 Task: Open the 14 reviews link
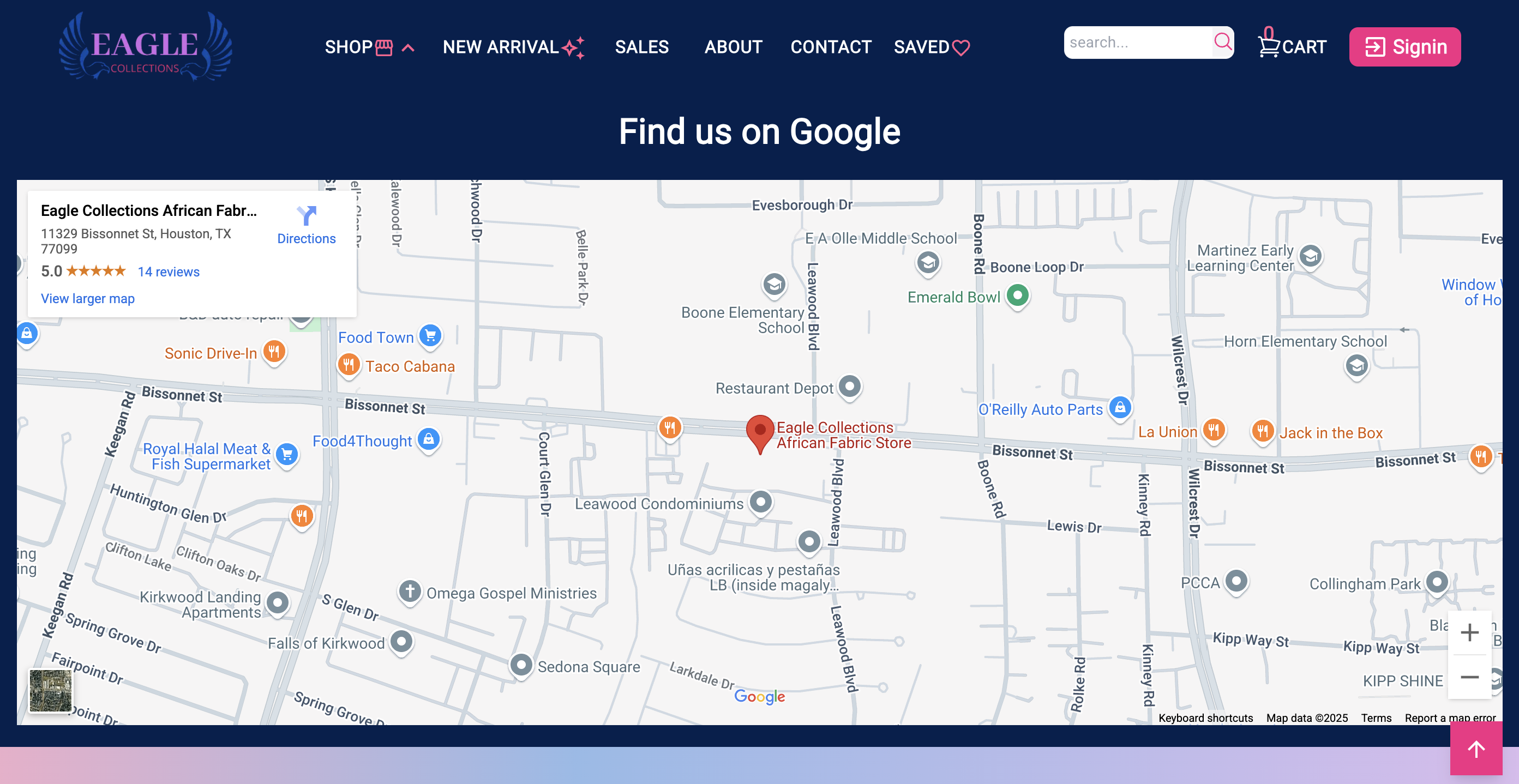pyautogui.click(x=169, y=272)
